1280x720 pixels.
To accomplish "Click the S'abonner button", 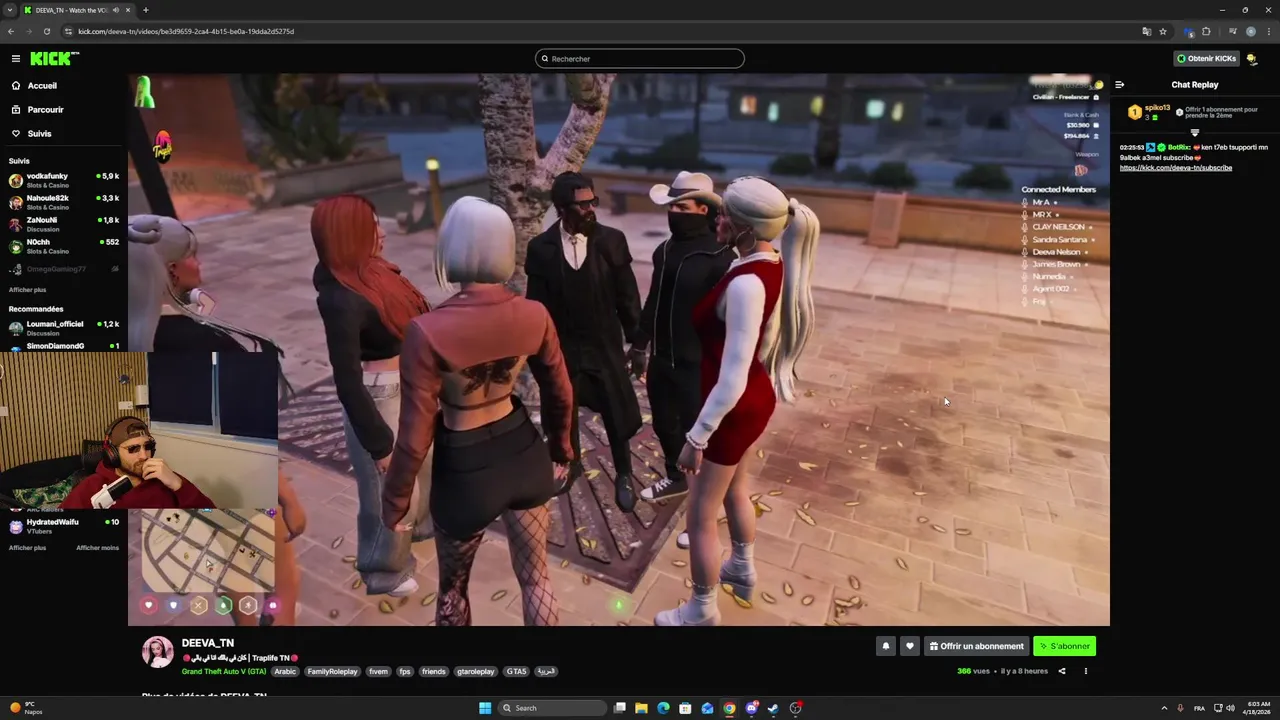I will 1064,646.
